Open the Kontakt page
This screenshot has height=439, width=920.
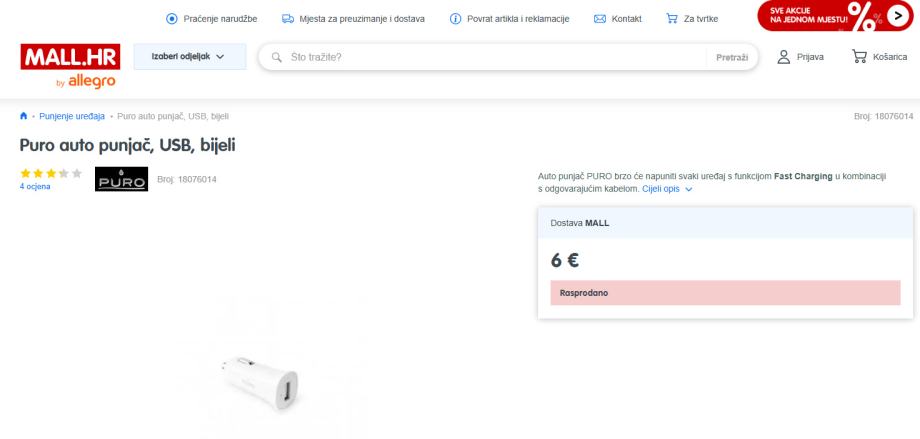pos(618,19)
